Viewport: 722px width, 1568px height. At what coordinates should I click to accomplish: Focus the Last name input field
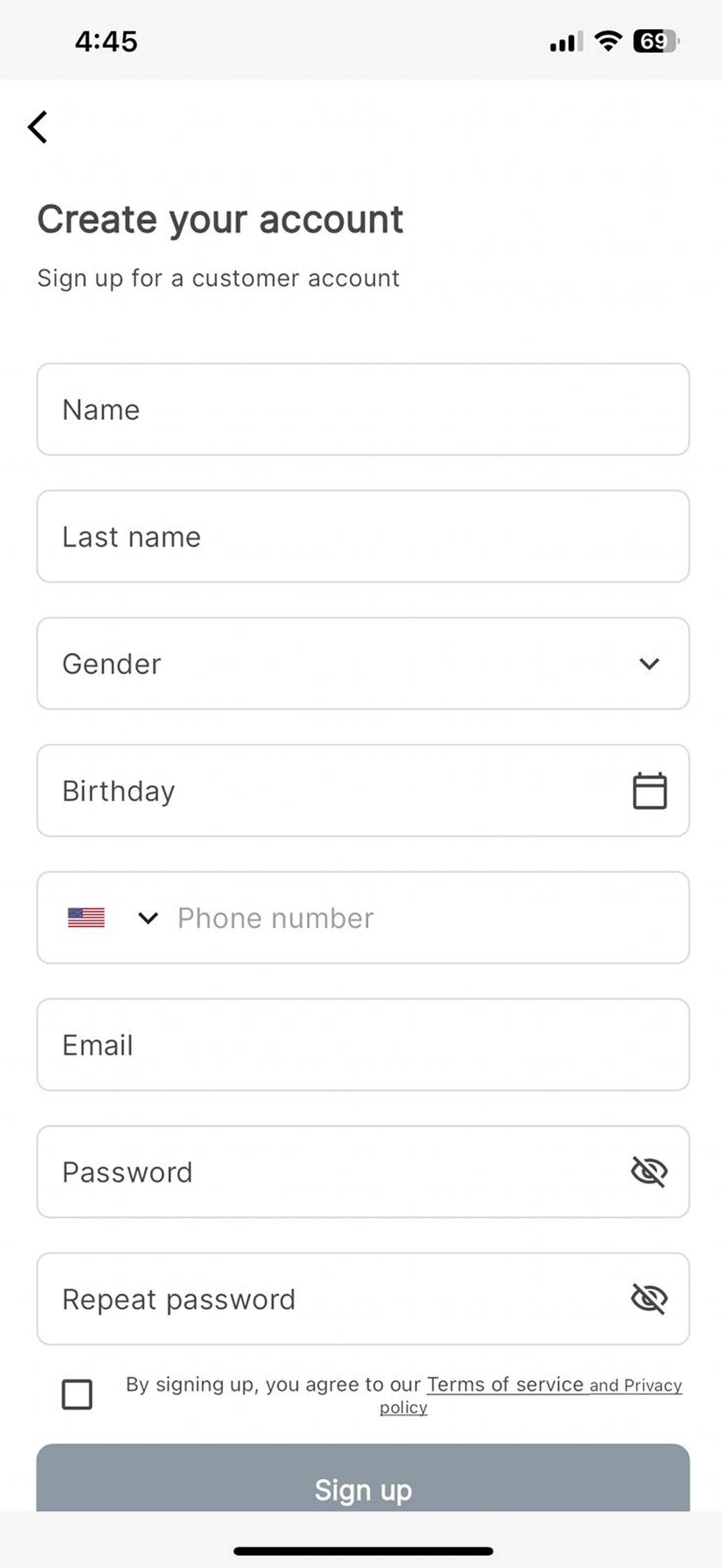(363, 536)
